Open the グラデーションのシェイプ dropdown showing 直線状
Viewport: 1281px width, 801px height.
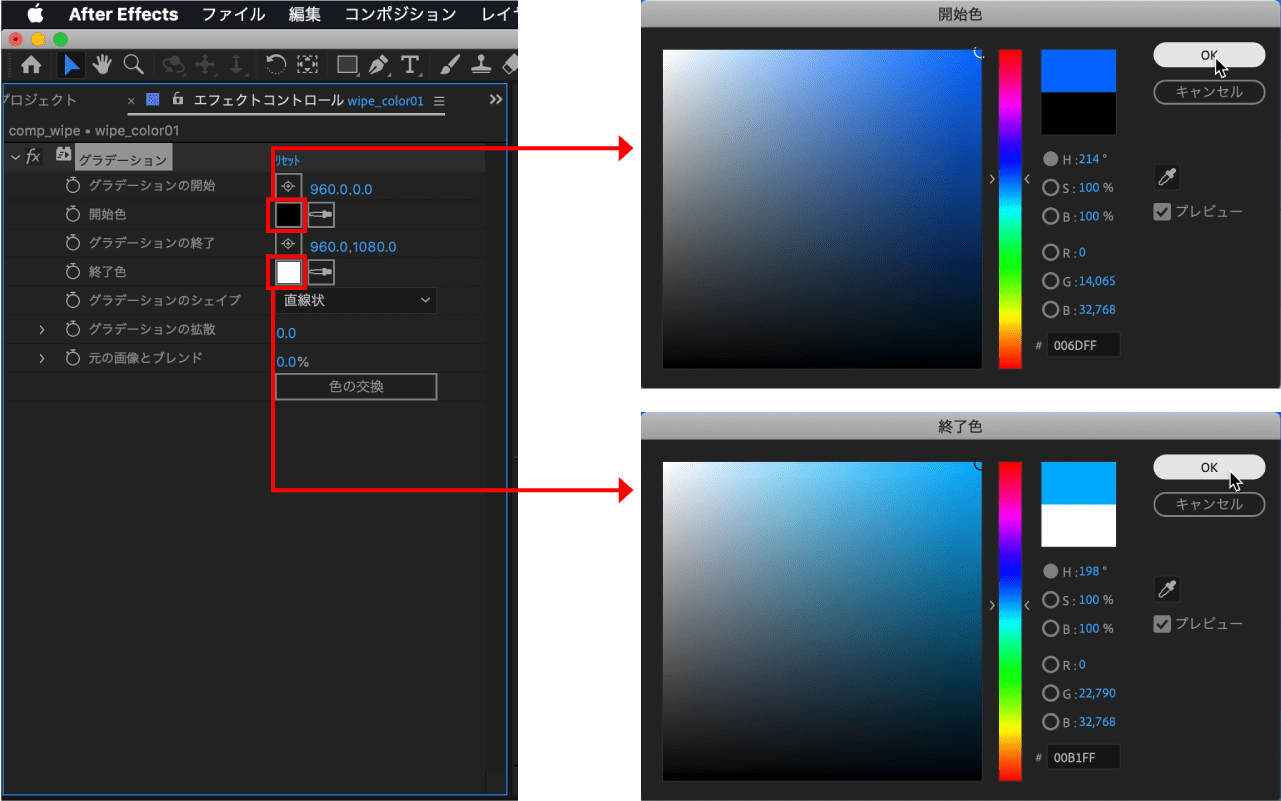point(356,300)
